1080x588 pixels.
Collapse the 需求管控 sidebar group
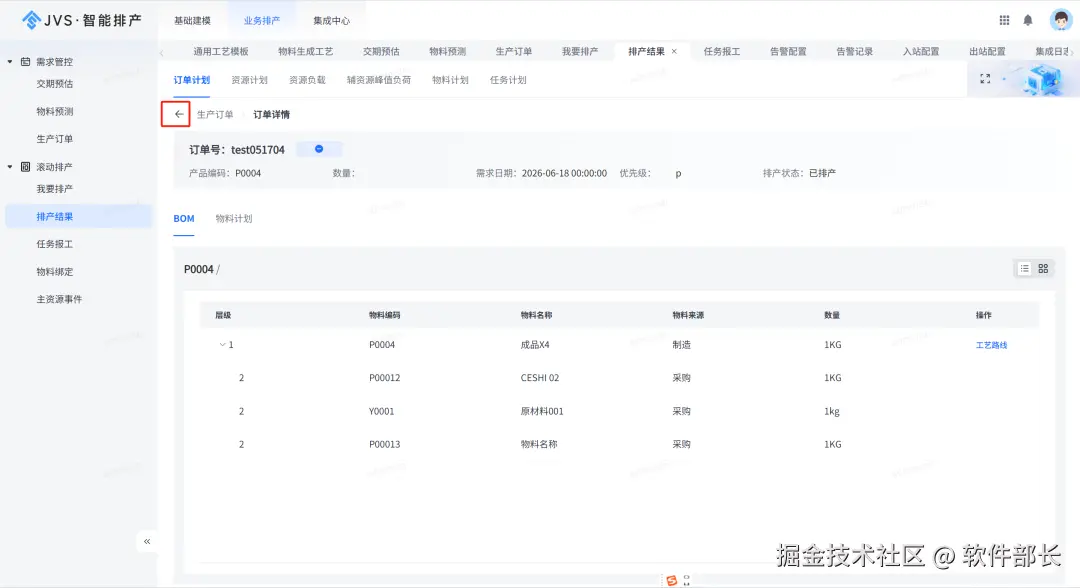(10, 62)
